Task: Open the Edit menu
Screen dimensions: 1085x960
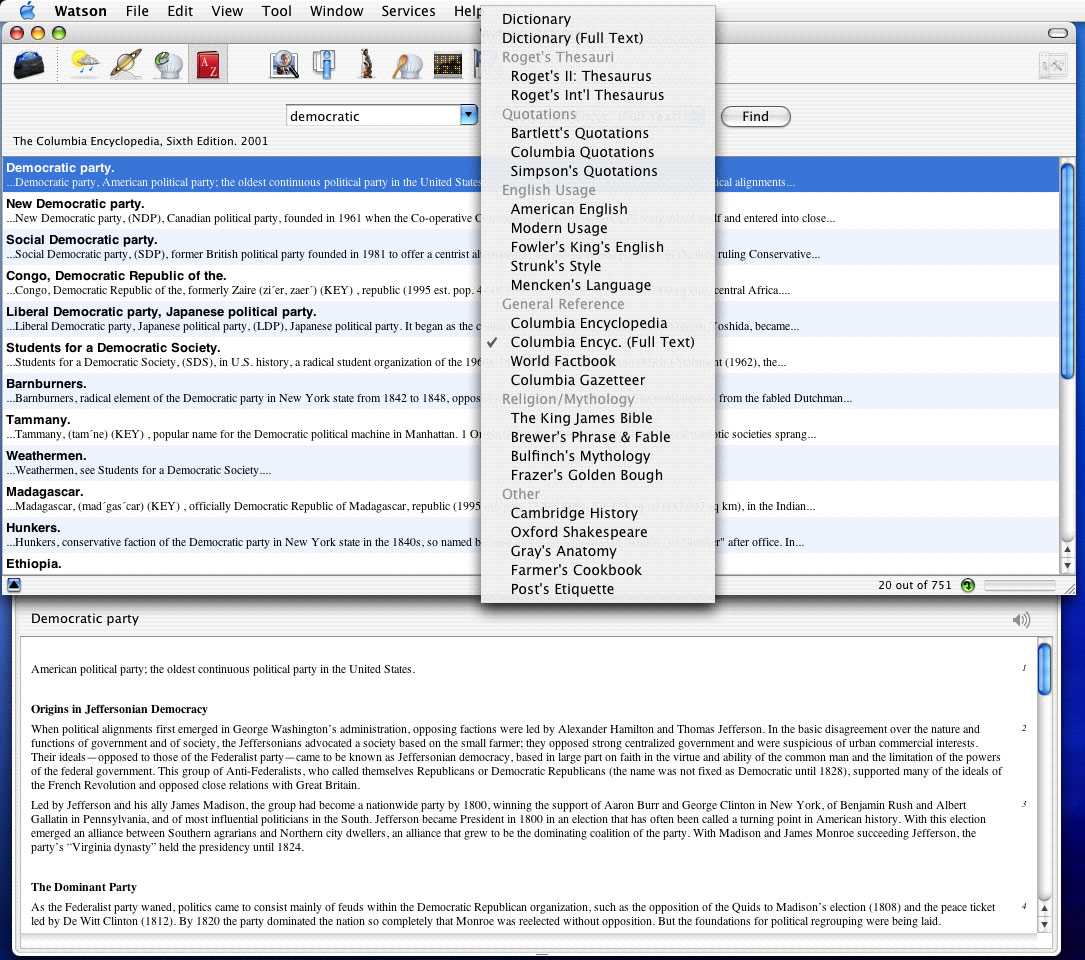Action: pos(180,11)
